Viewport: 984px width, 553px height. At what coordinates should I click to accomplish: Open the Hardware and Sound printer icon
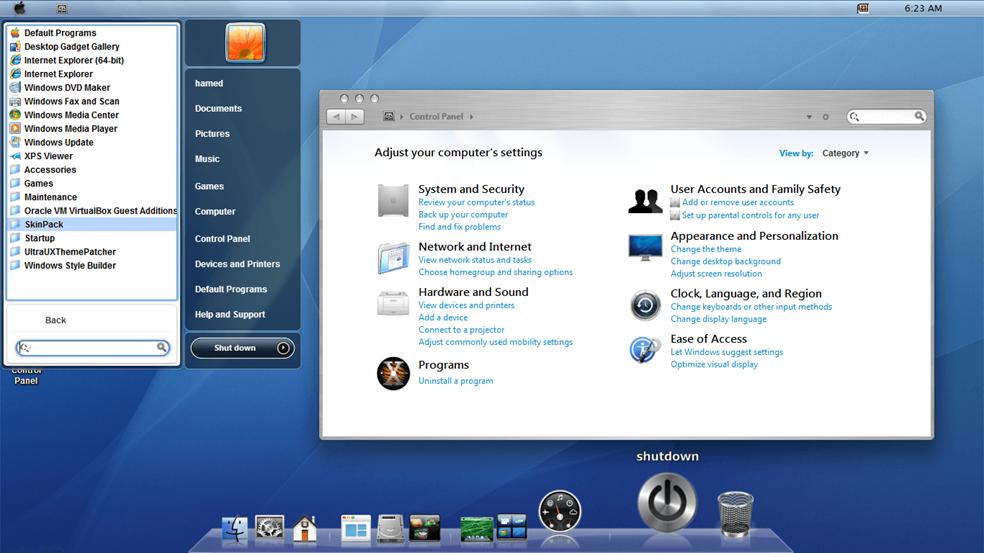(393, 303)
